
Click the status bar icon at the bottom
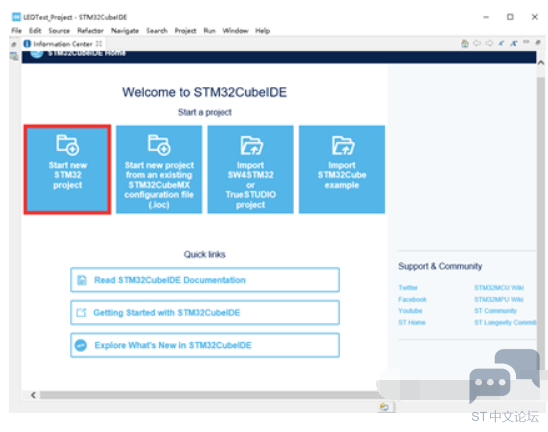[x=384, y=407]
